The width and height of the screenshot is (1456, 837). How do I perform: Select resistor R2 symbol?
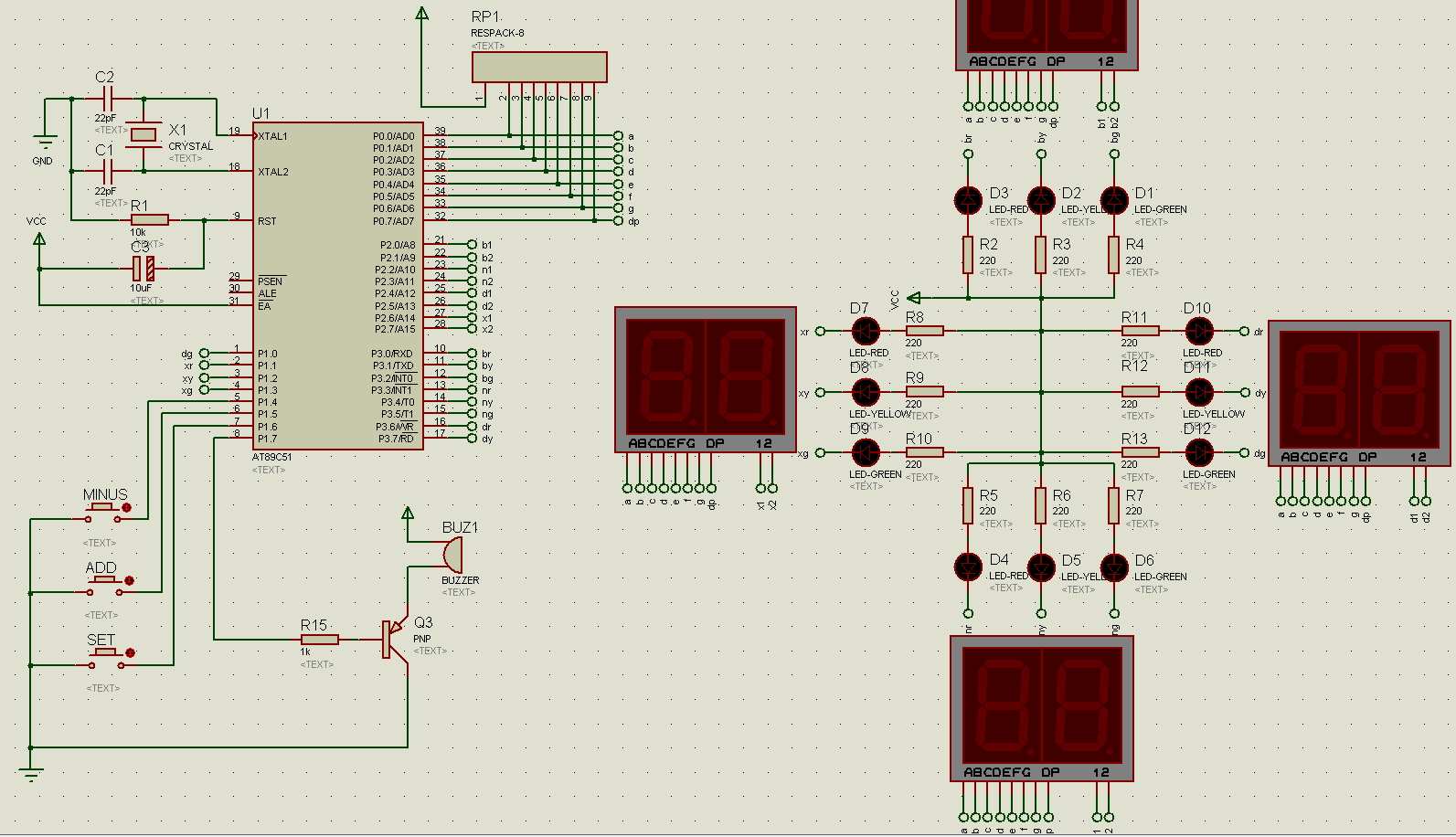[968, 255]
